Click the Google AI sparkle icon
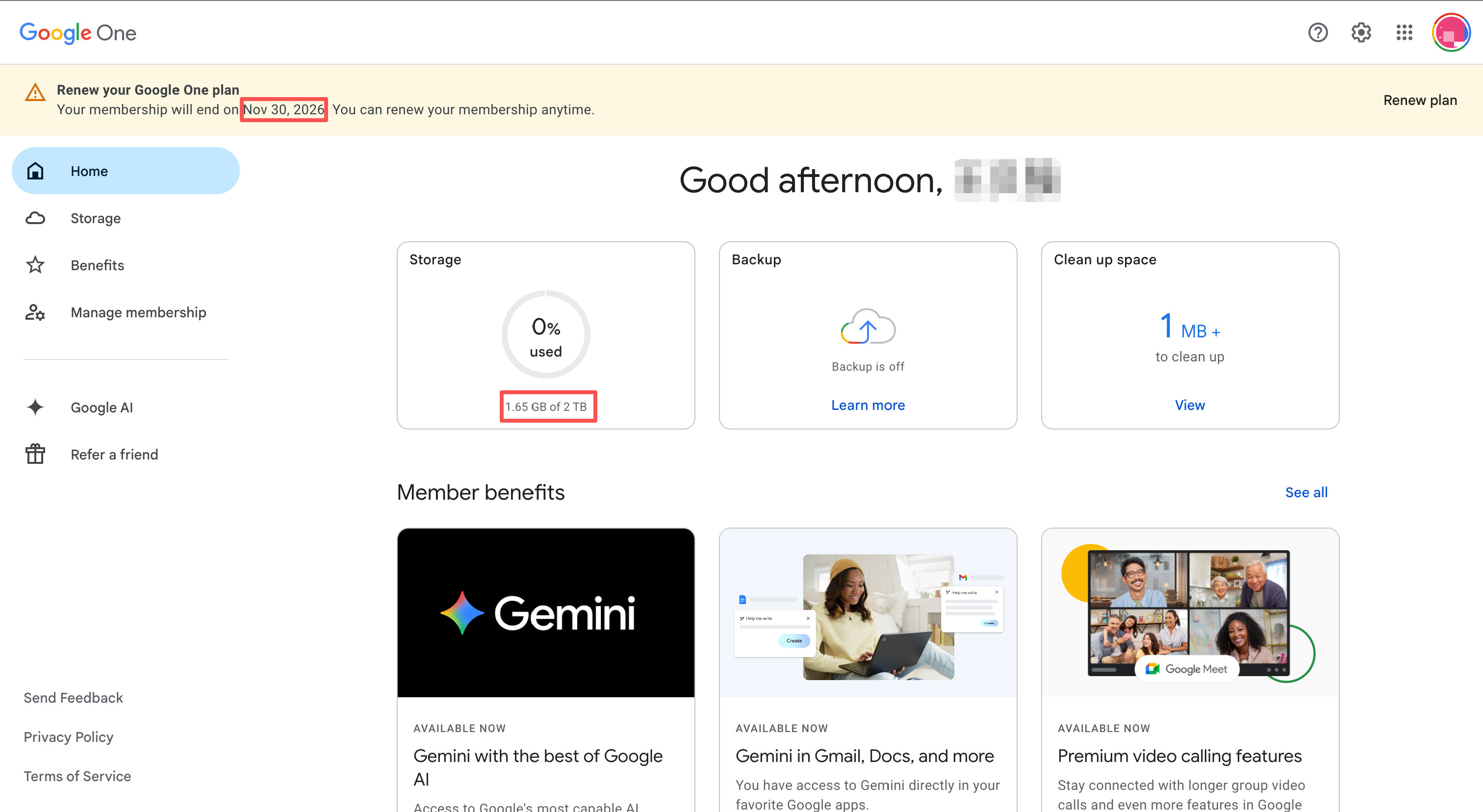Screen dimensions: 1483x812 point(35,407)
